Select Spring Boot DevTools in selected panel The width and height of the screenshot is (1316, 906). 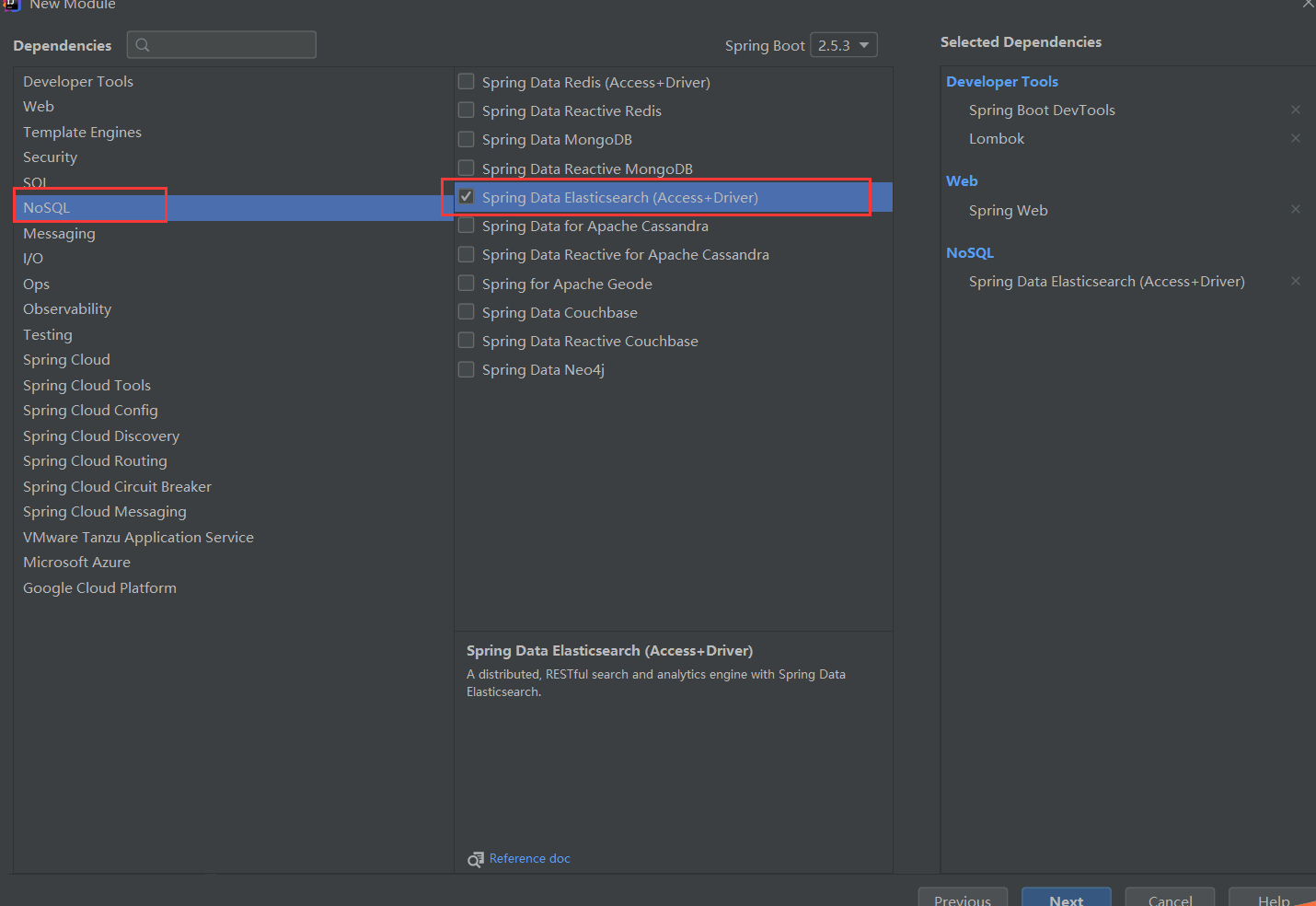1042,110
